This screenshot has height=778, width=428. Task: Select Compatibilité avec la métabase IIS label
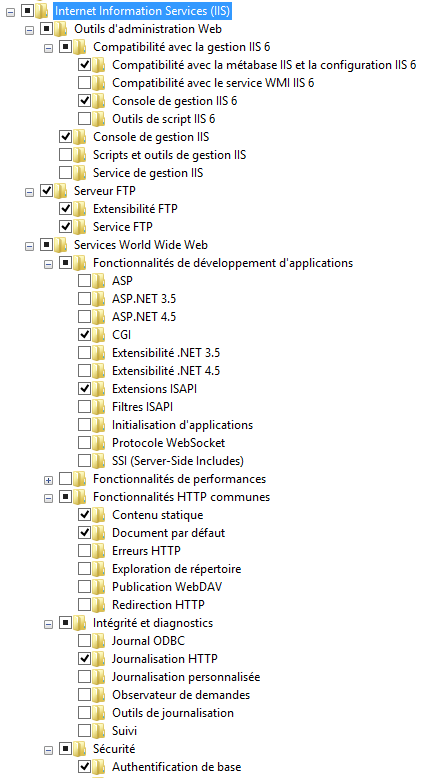[264, 65]
